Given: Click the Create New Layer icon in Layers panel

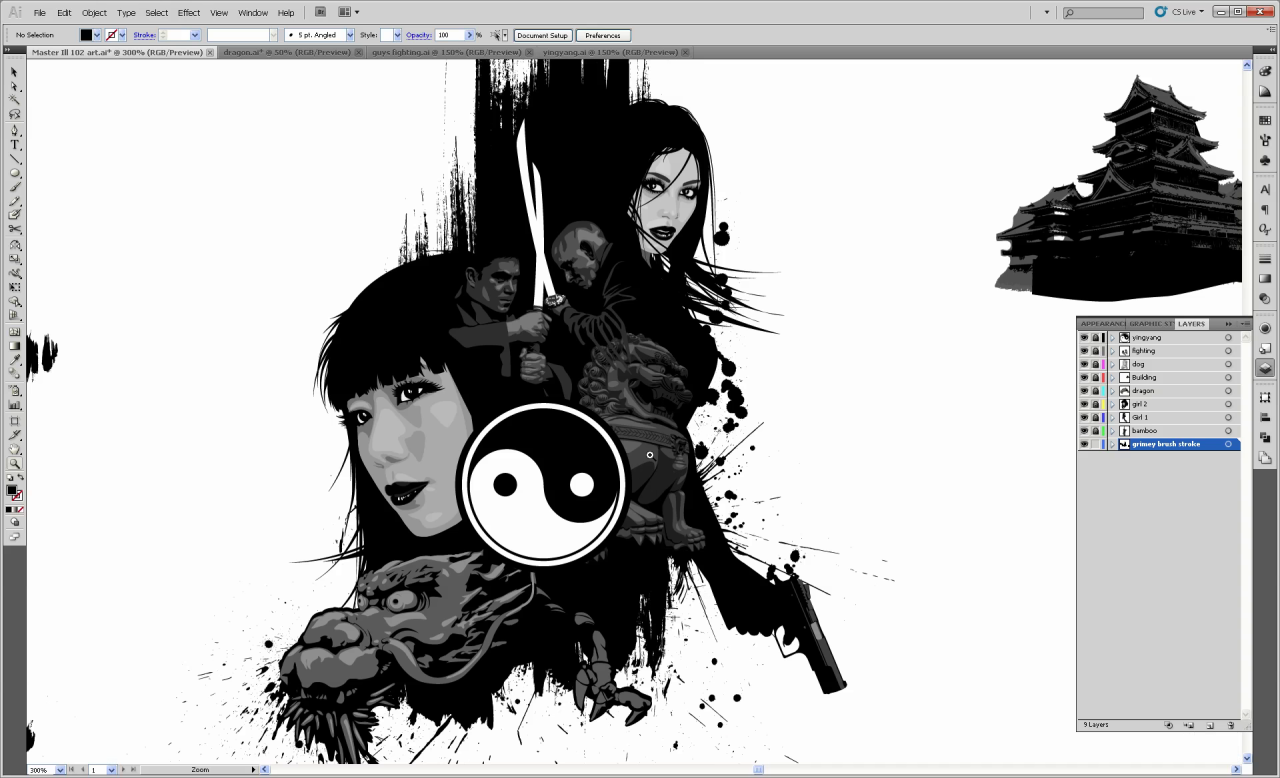Looking at the screenshot, I should click(x=1210, y=724).
